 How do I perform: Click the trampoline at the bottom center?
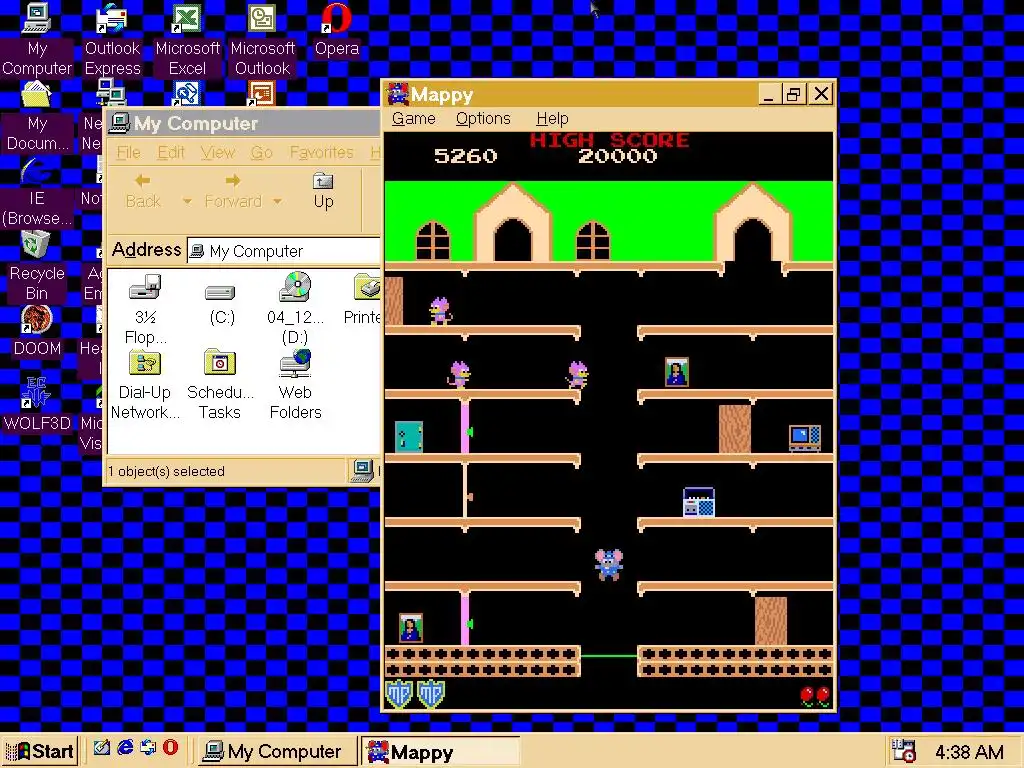pos(609,656)
